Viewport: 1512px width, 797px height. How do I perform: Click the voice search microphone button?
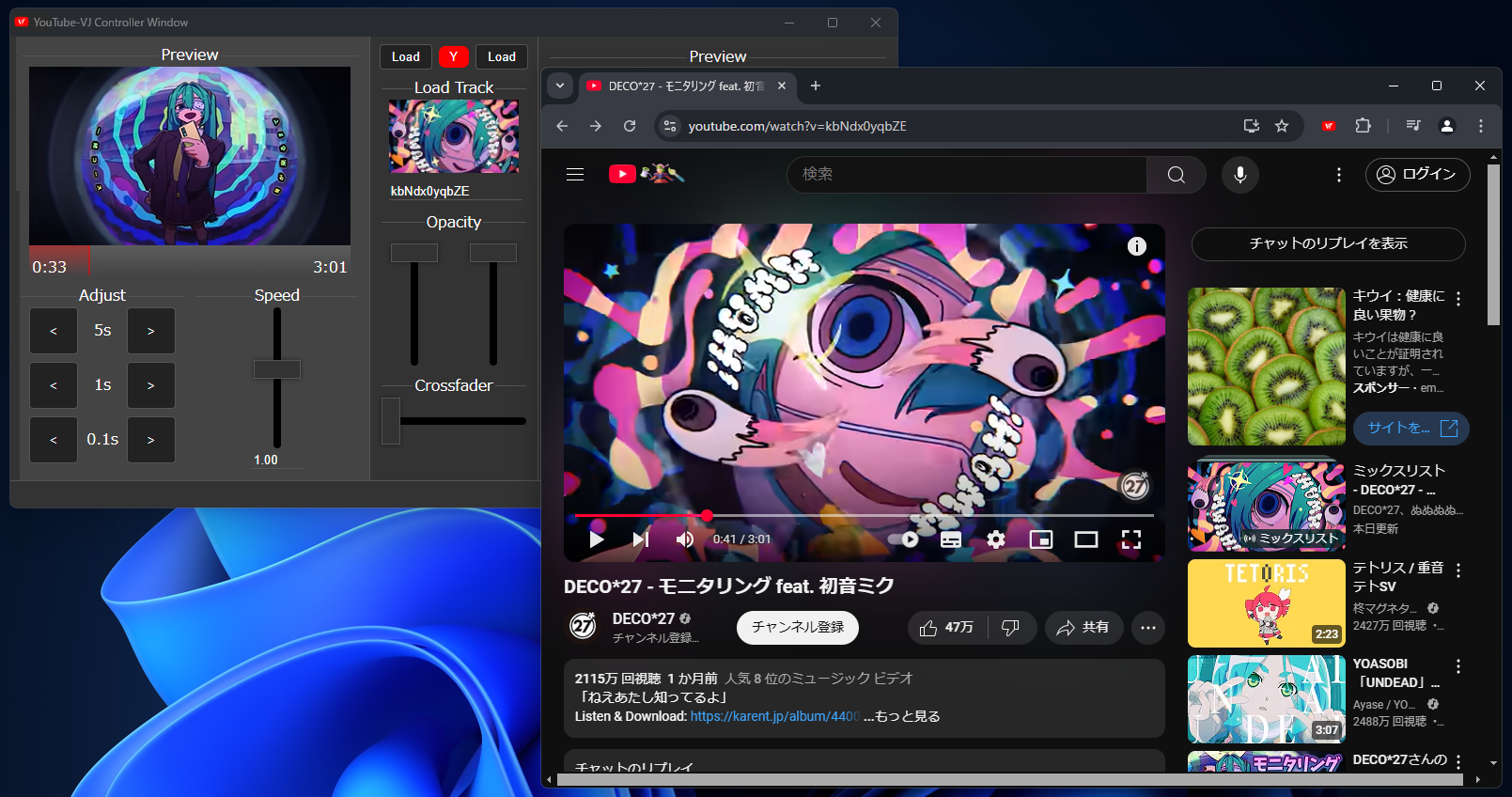tap(1240, 174)
